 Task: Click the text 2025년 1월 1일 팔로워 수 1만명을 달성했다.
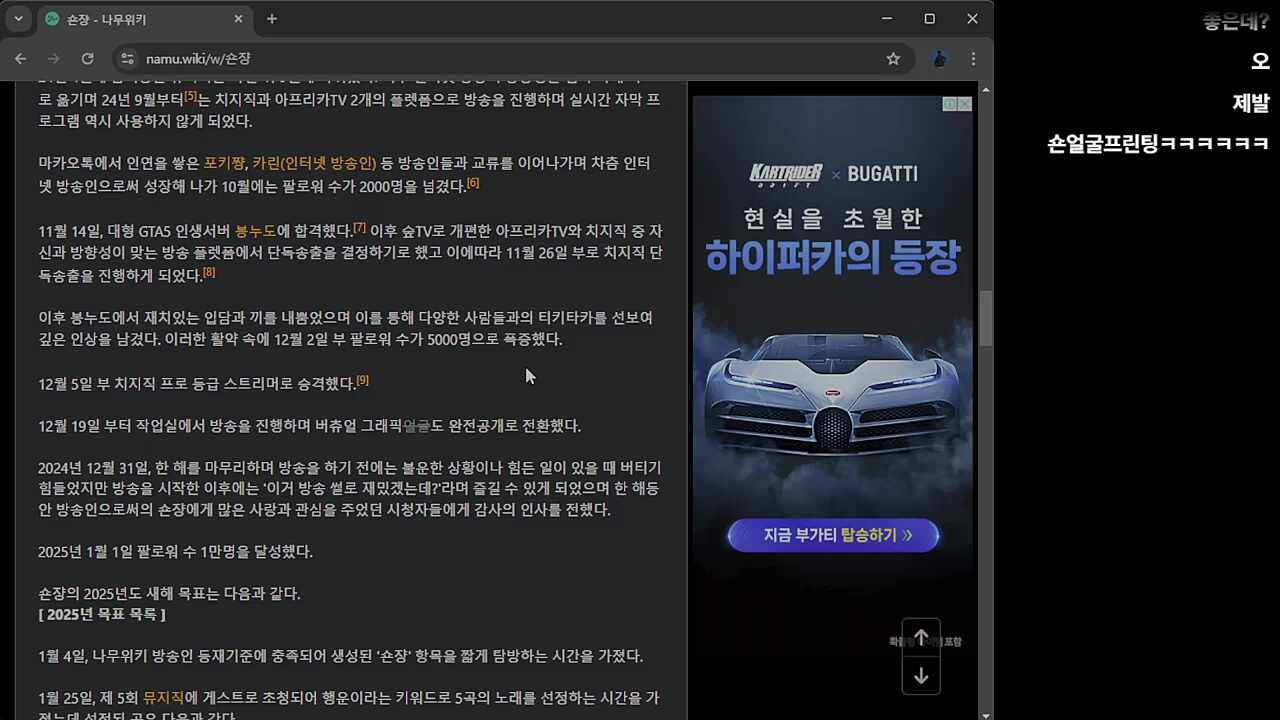(176, 552)
